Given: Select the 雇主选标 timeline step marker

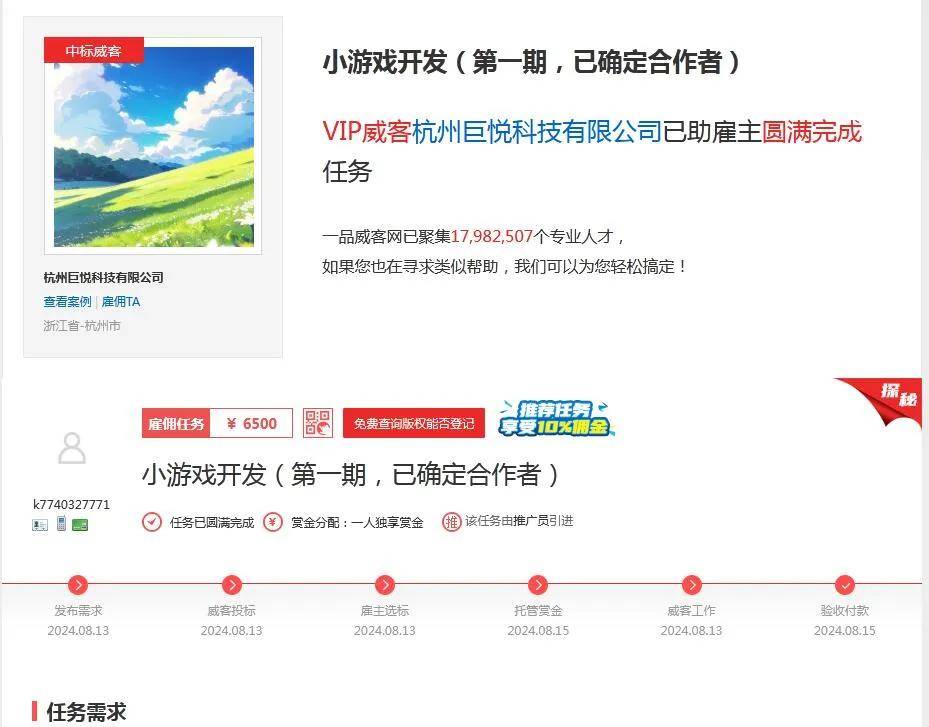Looking at the screenshot, I should tap(385, 585).
